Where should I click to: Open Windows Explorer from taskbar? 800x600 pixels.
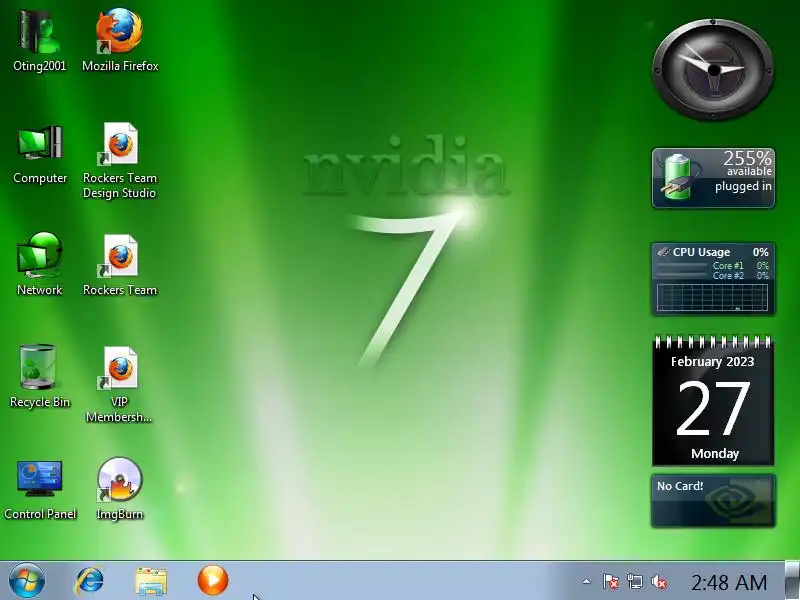coord(151,582)
